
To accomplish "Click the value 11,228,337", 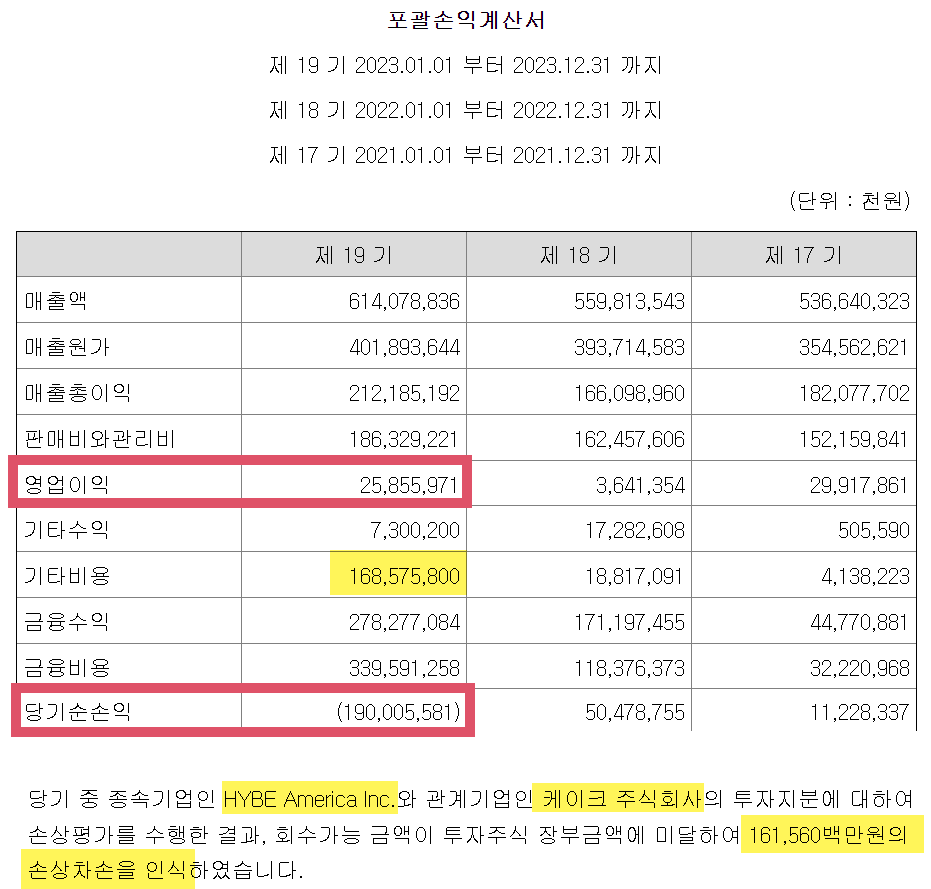I will click(x=860, y=712).
